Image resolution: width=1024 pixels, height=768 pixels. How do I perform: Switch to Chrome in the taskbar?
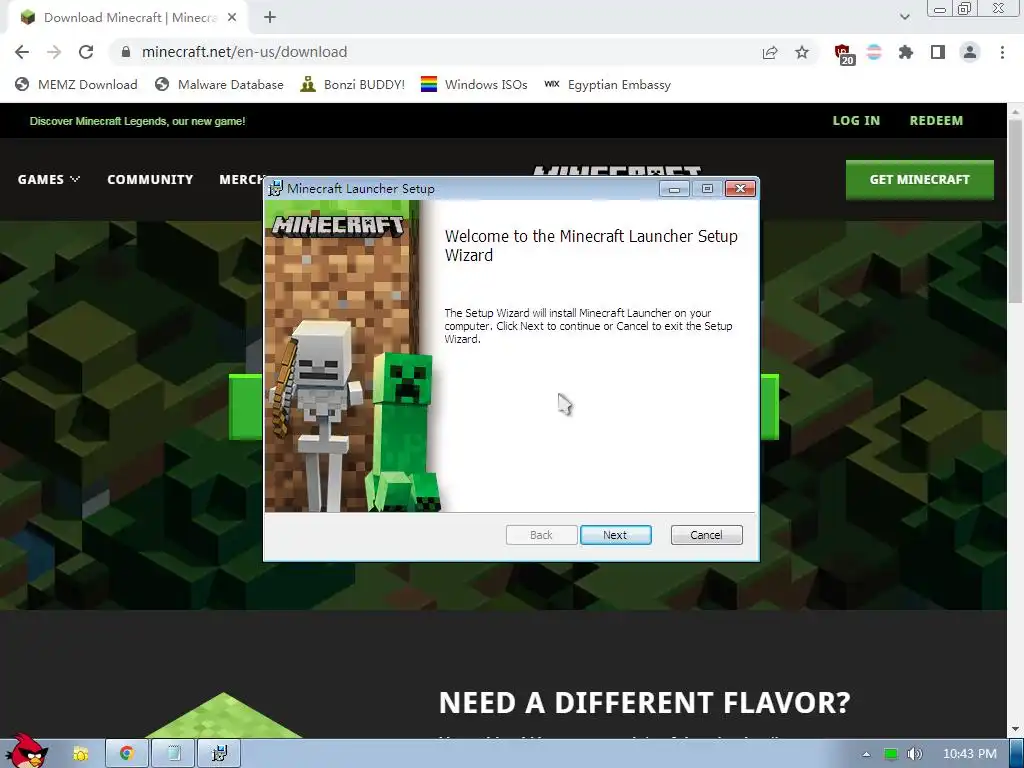126,754
